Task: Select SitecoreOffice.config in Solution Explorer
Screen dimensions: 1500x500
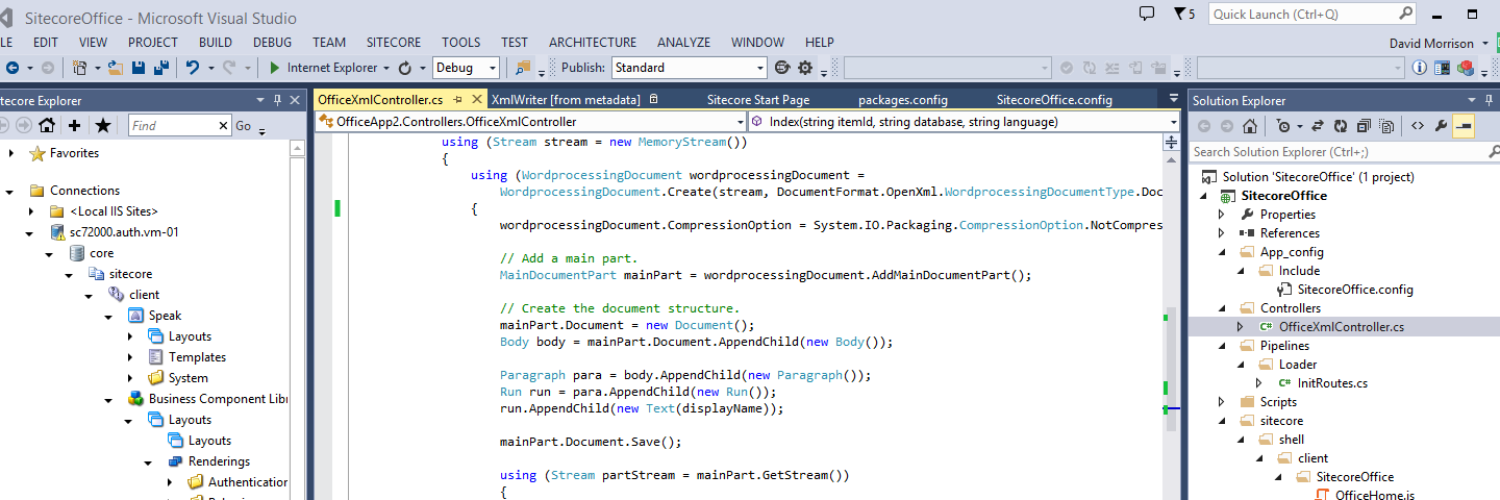Action: (1355, 289)
